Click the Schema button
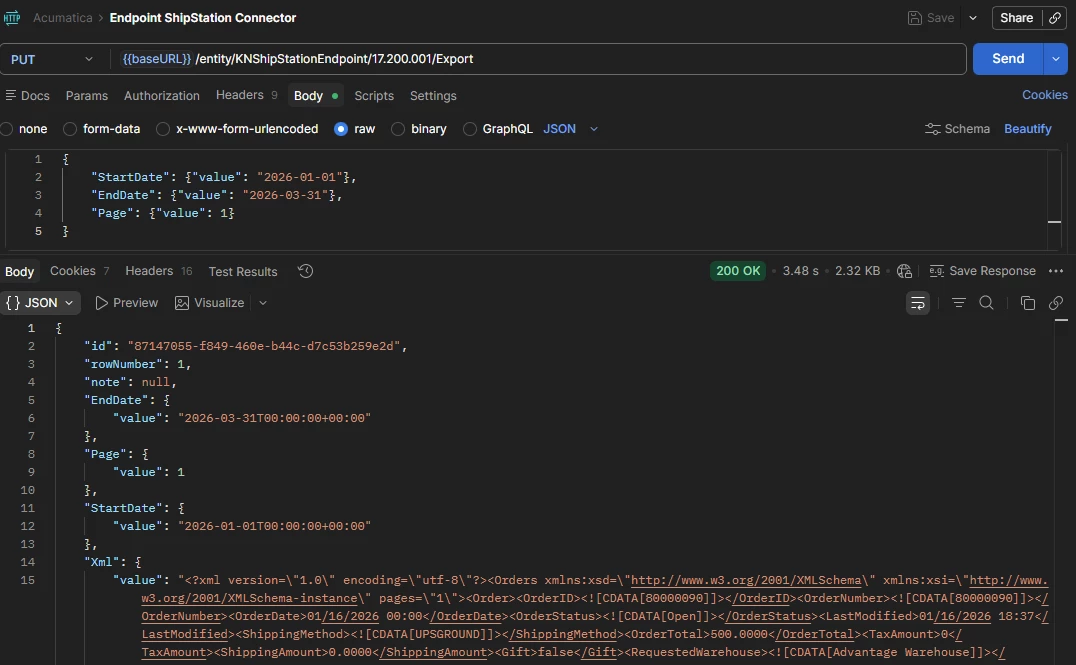 click(x=958, y=129)
